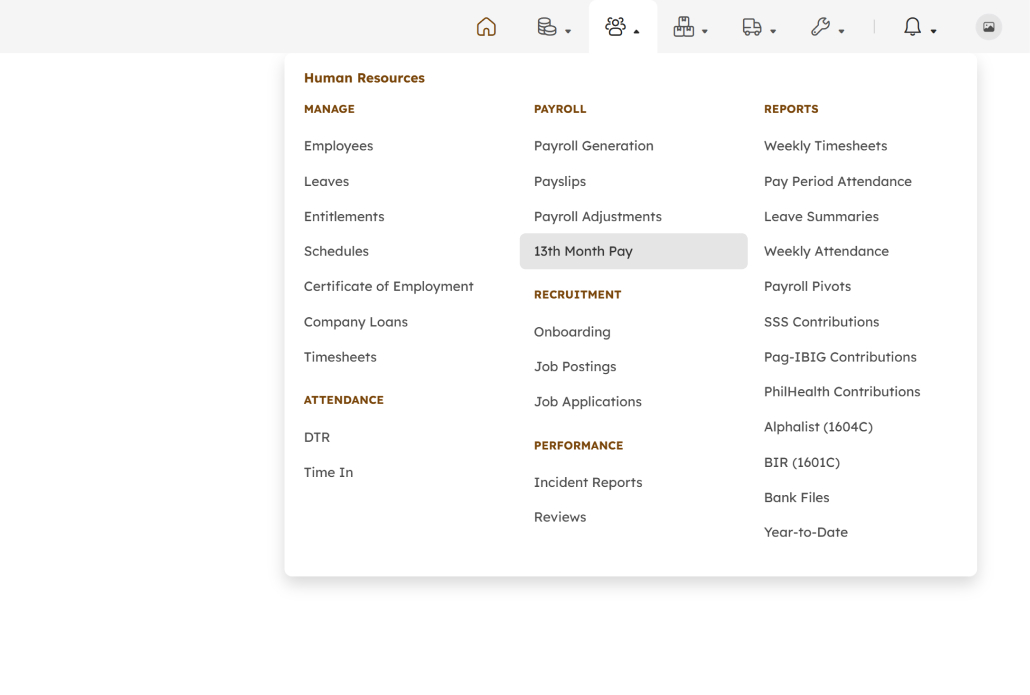Open the notifications bell icon

click(912, 27)
